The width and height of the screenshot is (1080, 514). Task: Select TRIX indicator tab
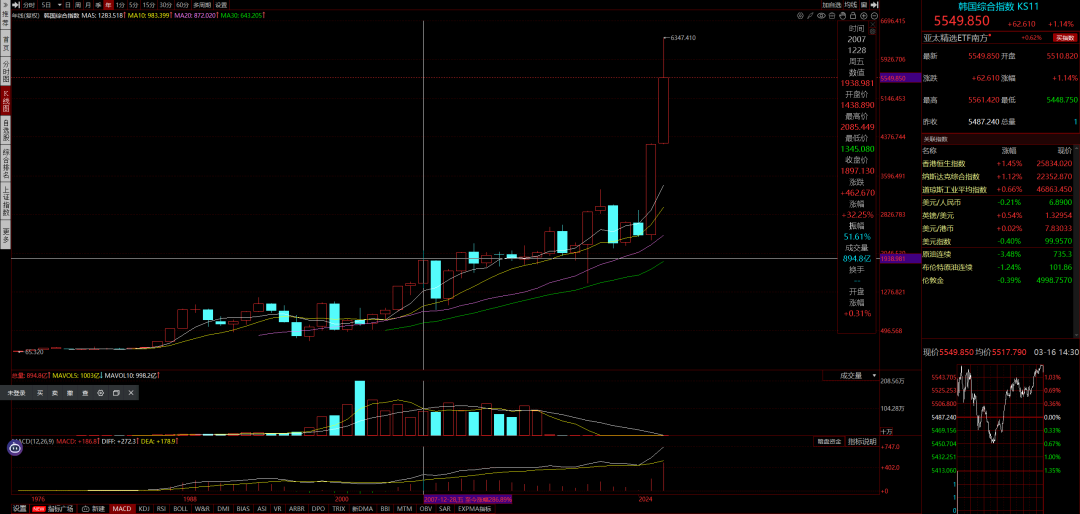point(339,508)
